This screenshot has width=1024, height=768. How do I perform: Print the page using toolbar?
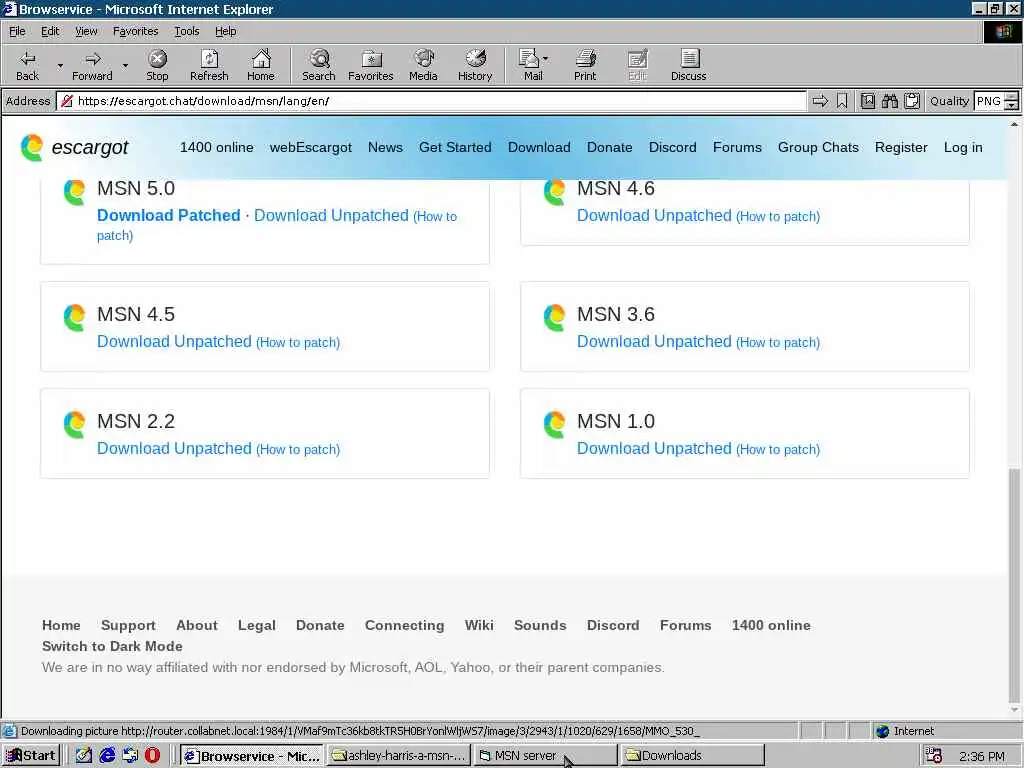(585, 65)
